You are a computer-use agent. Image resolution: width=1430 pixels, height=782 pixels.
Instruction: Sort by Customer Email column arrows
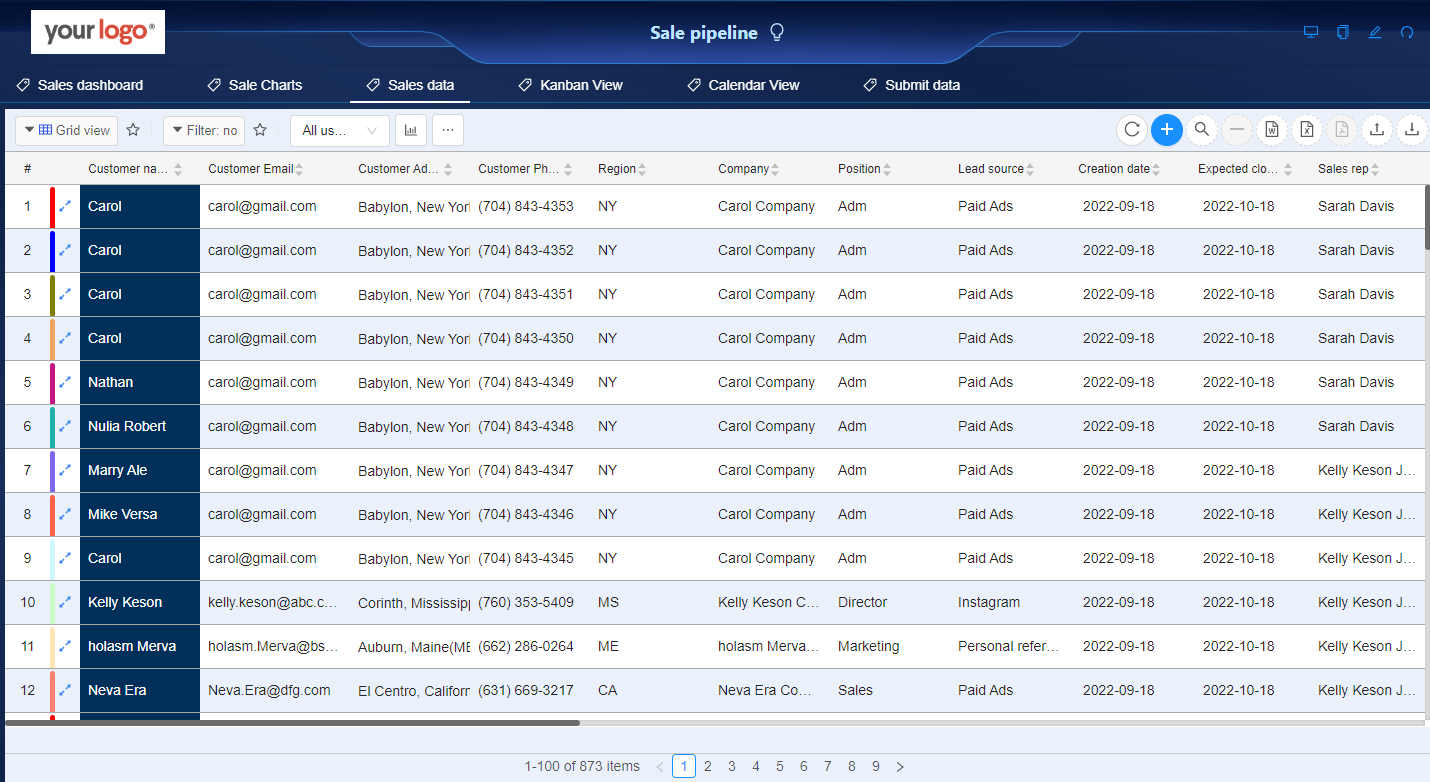click(299, 169)
